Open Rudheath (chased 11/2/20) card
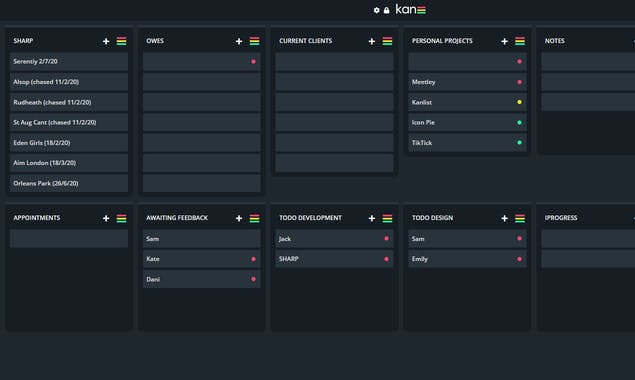Image resolution: width=635 pixels, height=380 pixels. (x=69, y=102)
